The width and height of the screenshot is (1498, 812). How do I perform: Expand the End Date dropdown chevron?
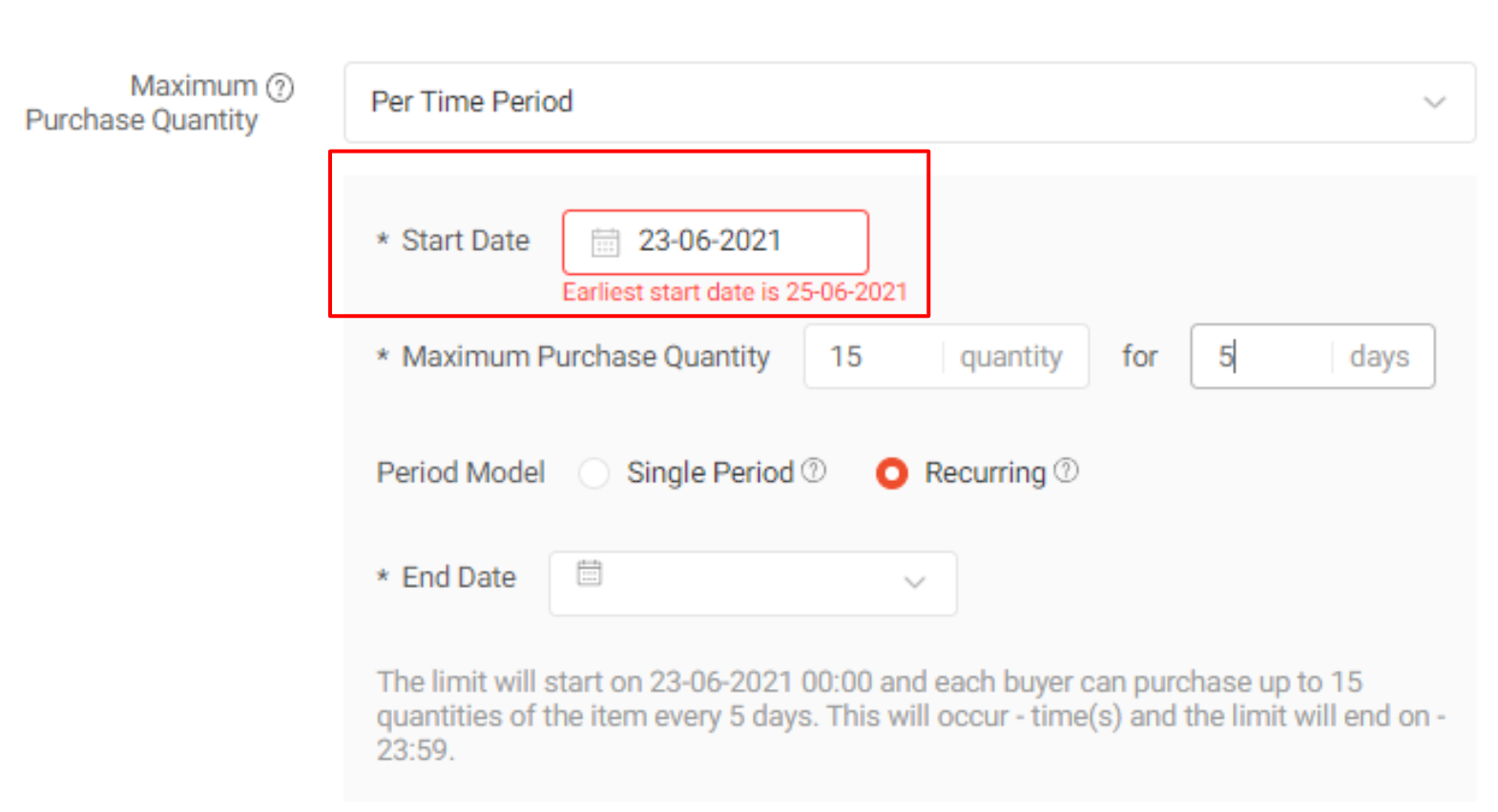[x=914, y=582]
